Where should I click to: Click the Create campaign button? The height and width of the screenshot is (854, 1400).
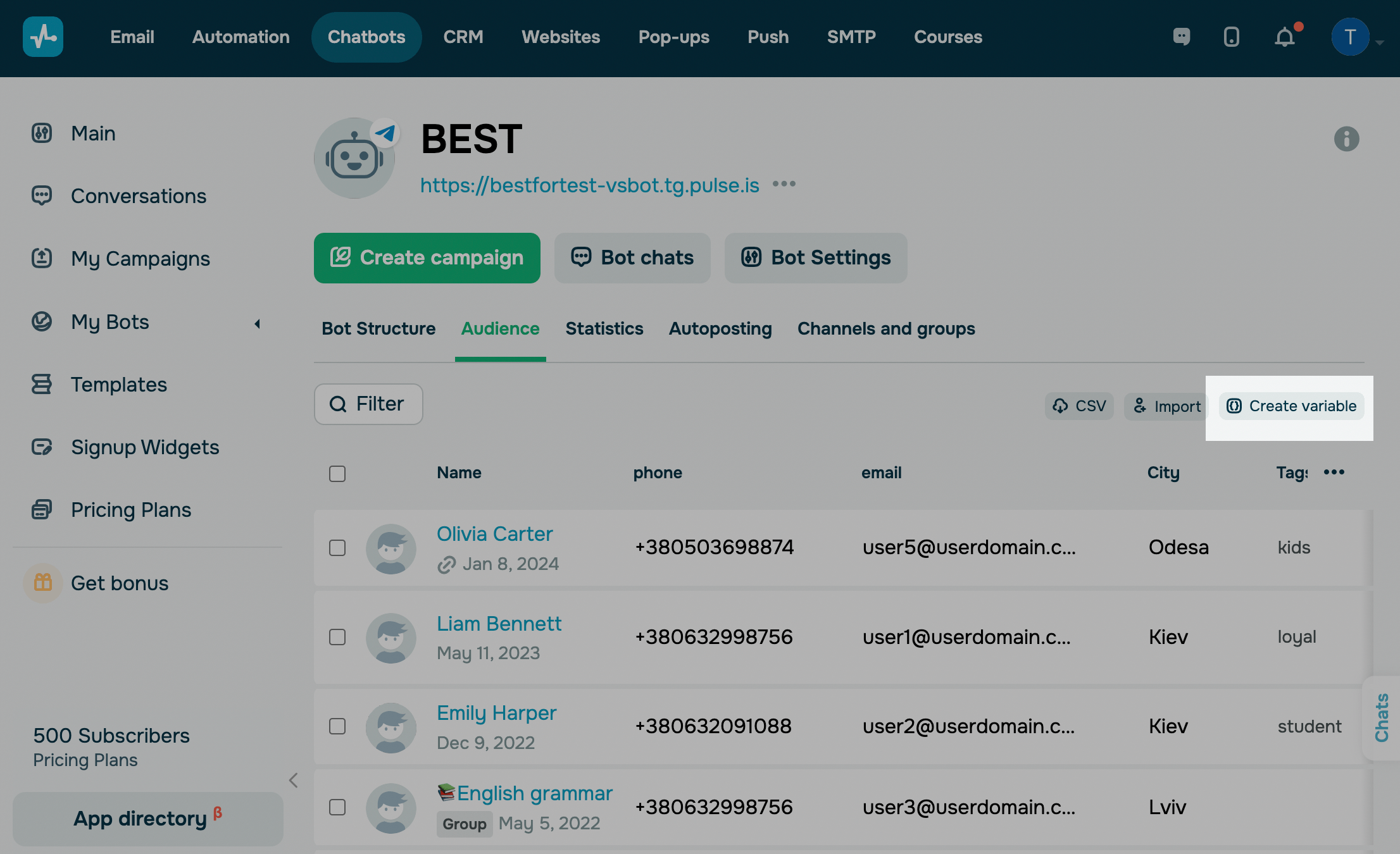pos(427,258)
